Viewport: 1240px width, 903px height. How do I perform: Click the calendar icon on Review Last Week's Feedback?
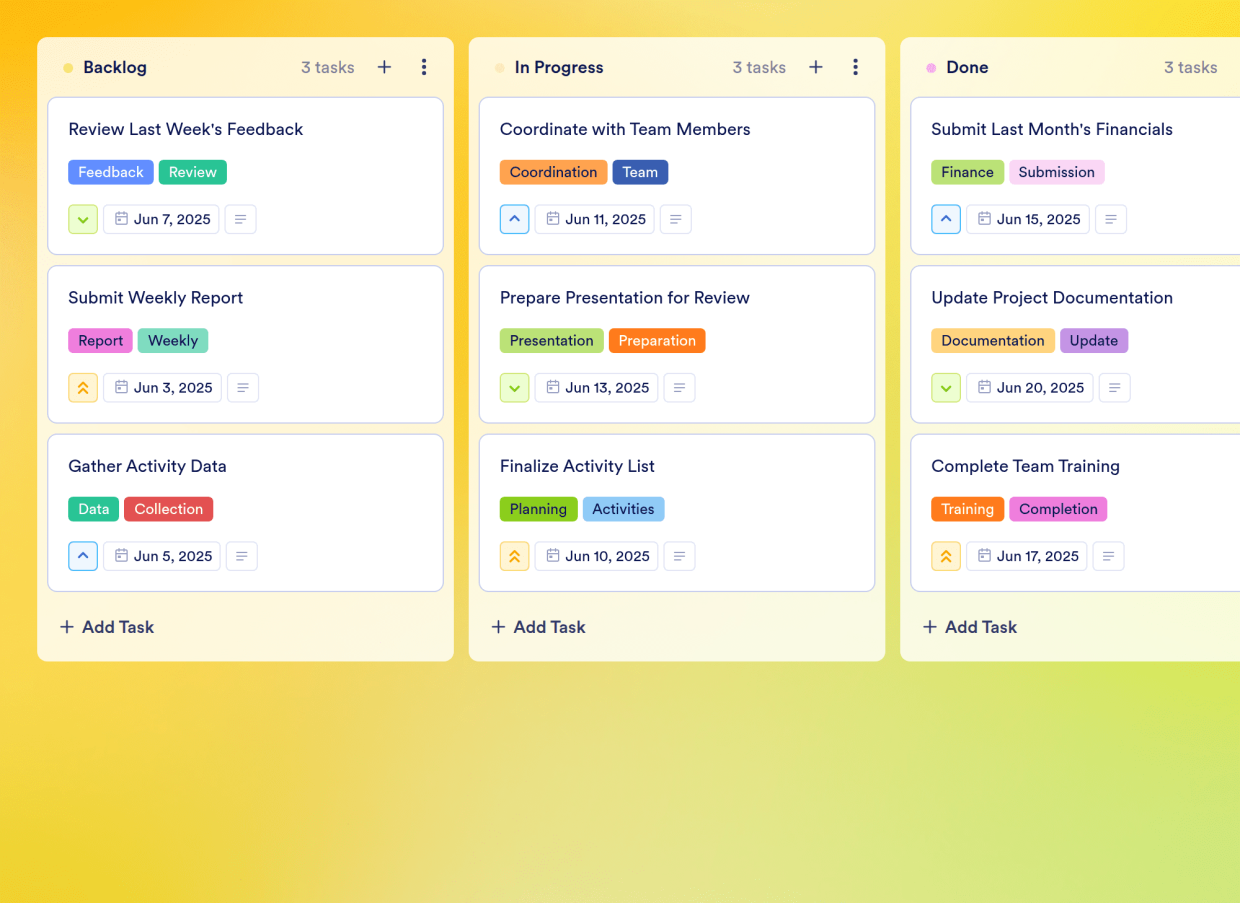point(120,219)
